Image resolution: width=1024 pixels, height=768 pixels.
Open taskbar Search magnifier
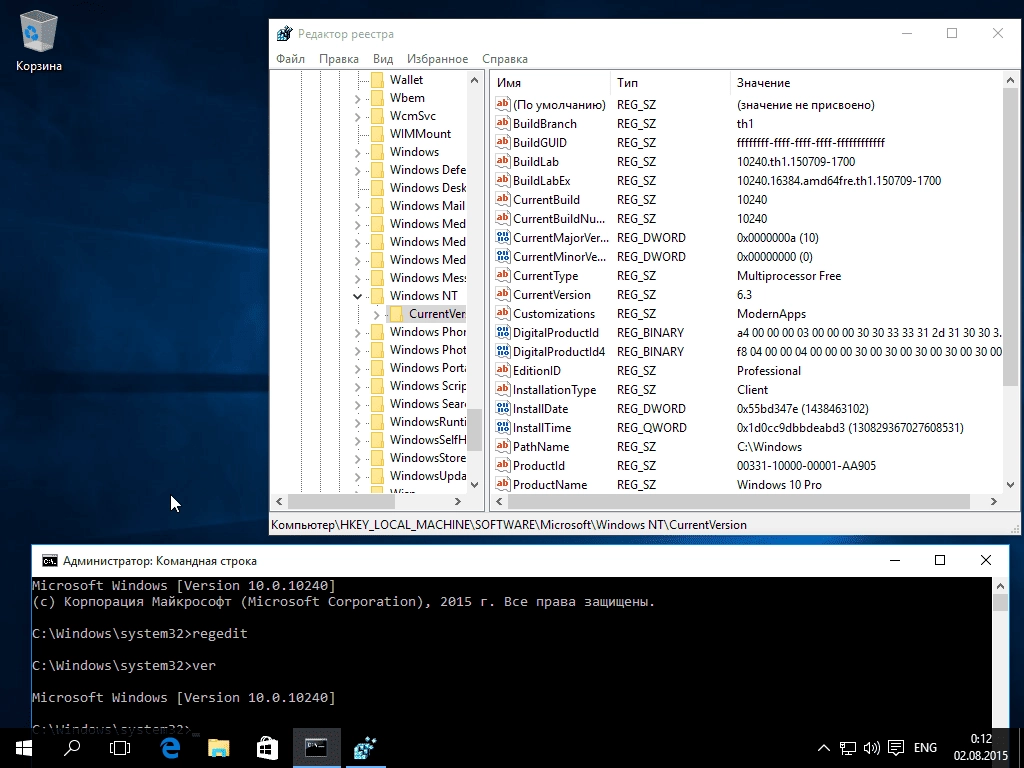pos(72,748)
